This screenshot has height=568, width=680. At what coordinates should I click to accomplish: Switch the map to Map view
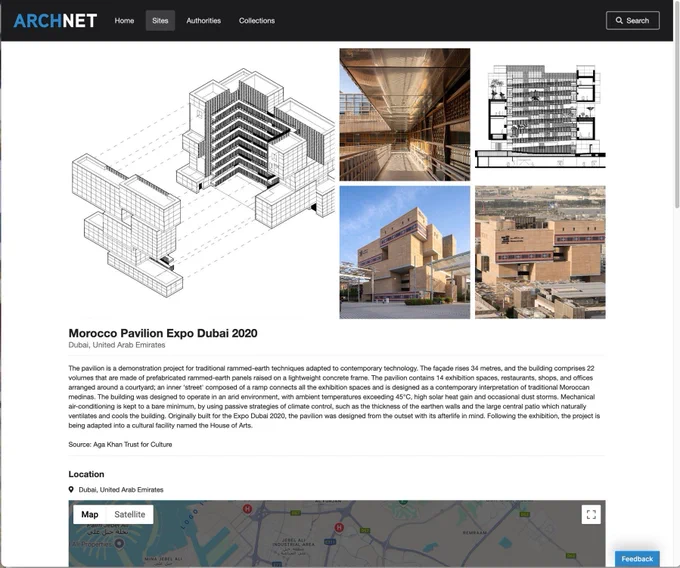pos(90,514)
